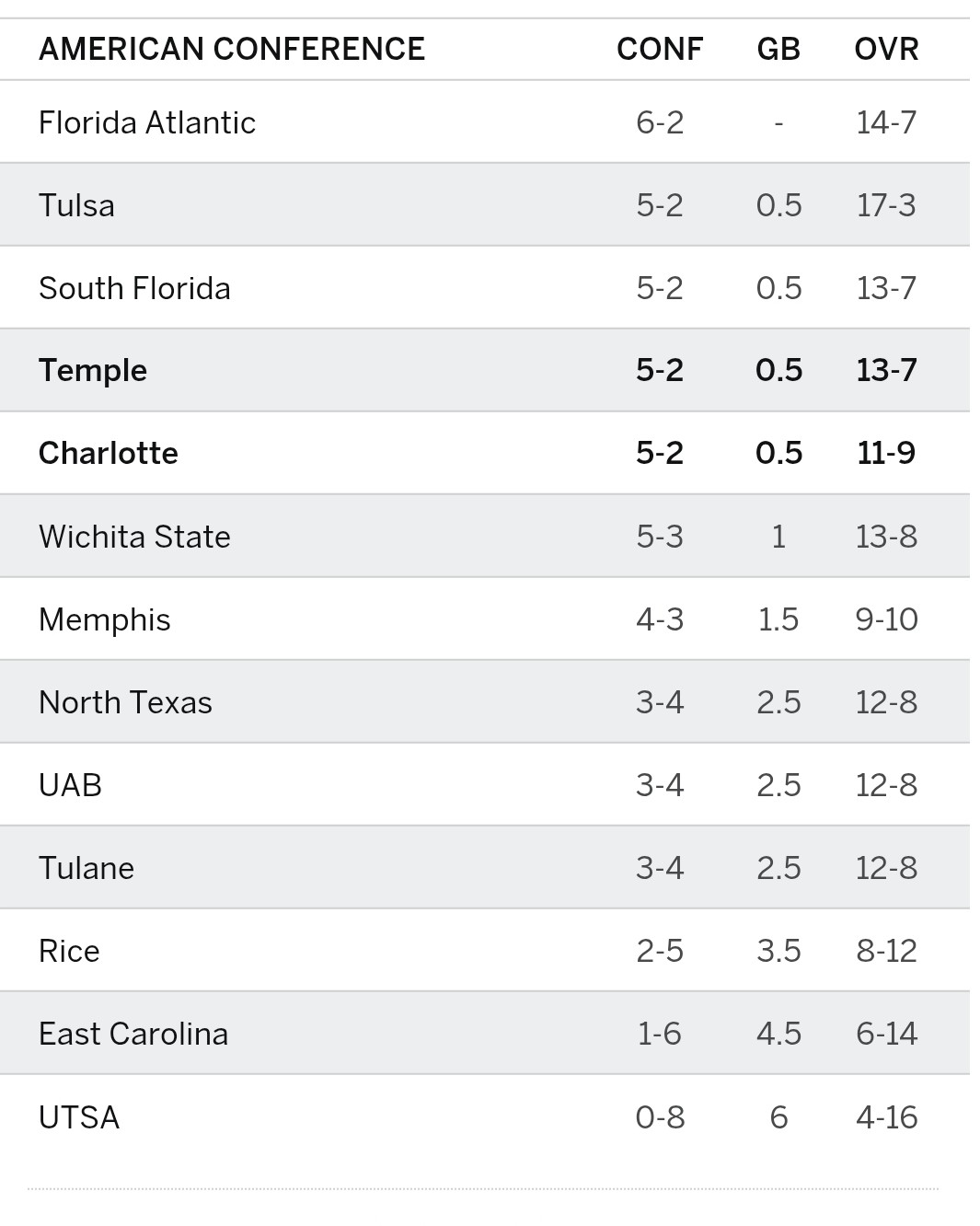Screen dimensions: 980x1226
Task: Click the OVR column header
Action: click(x=886, y=49)
